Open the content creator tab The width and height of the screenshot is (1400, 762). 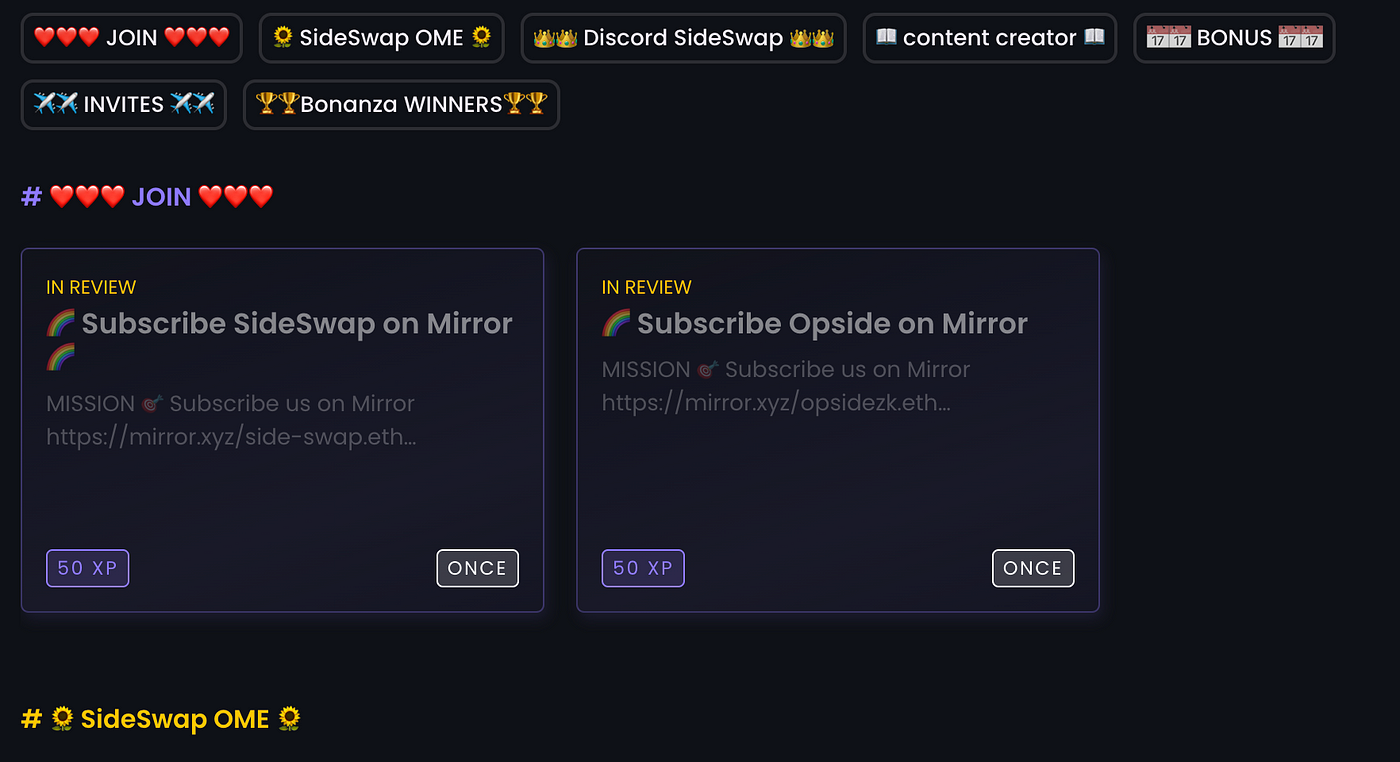(989, 38)
